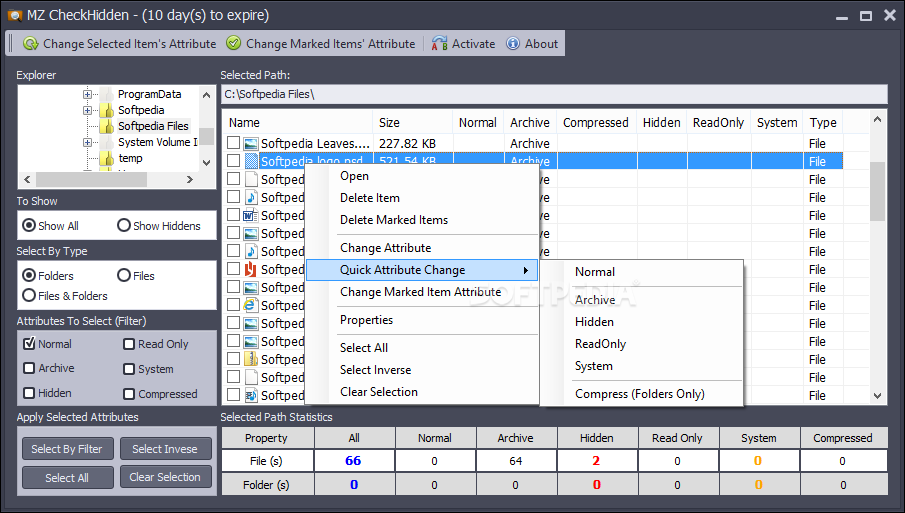Click Explorer tree scroll right arrow
The width and height of the screenshot is (905, 513).
(x=189, y=179)
